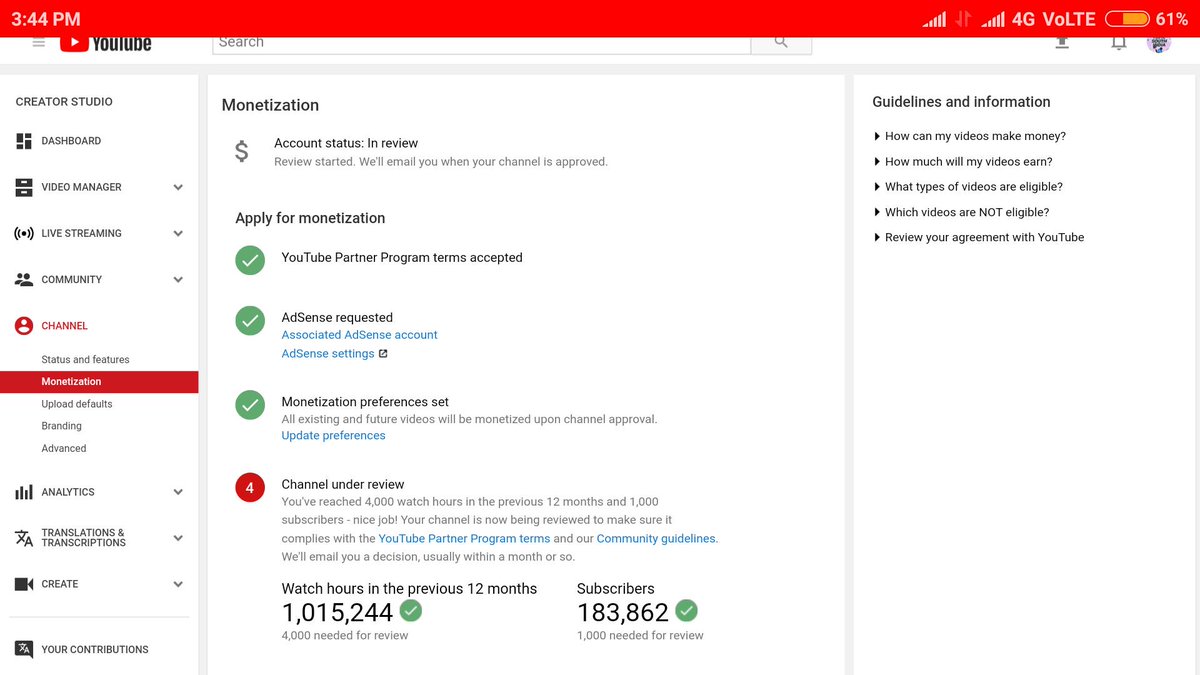Click 'Guidelines and information' heading
The height and width of the screenshot is (675, 1200).
click(x=961, y=102)
